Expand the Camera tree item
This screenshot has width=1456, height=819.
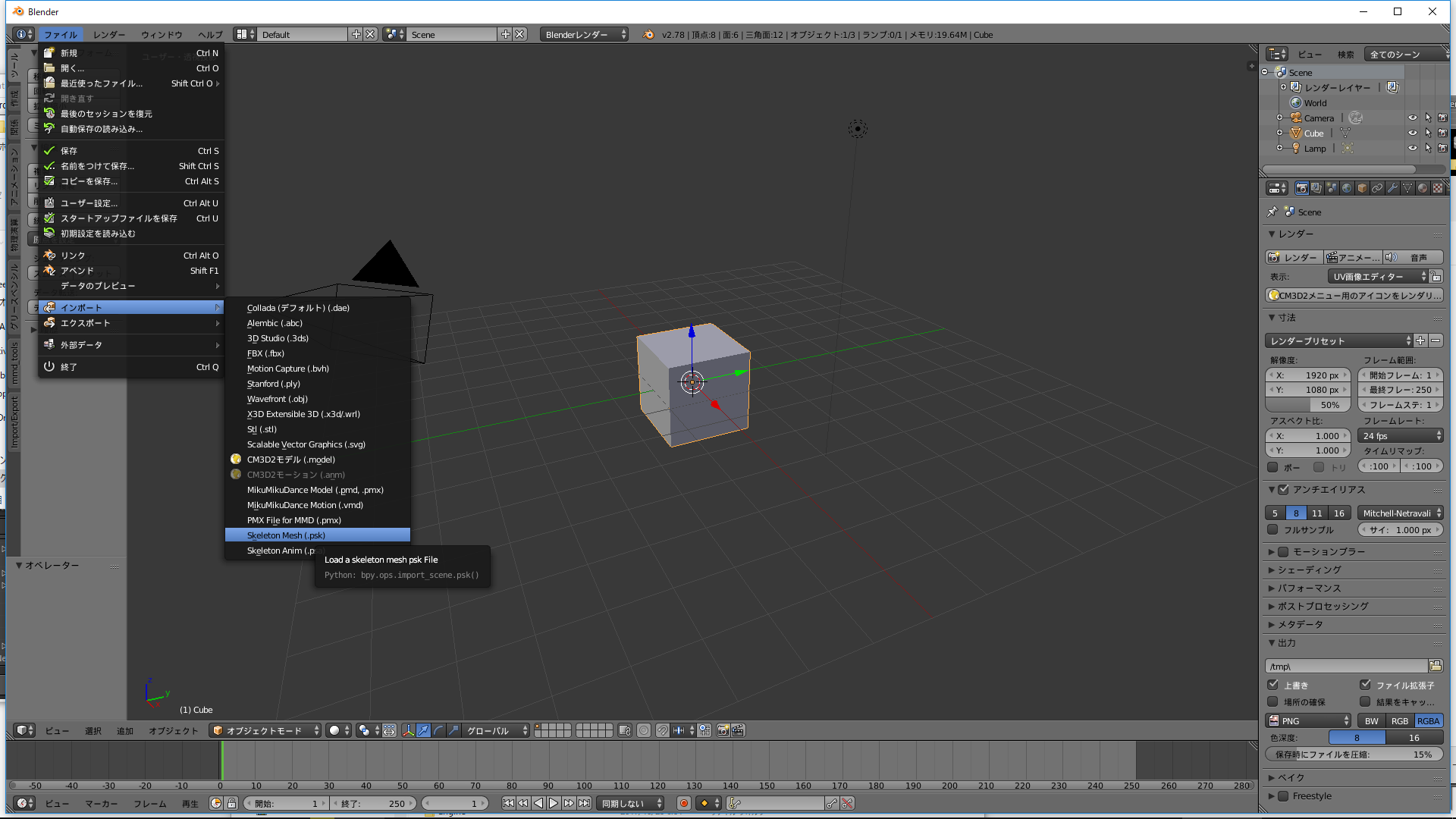coord(1280,118)
